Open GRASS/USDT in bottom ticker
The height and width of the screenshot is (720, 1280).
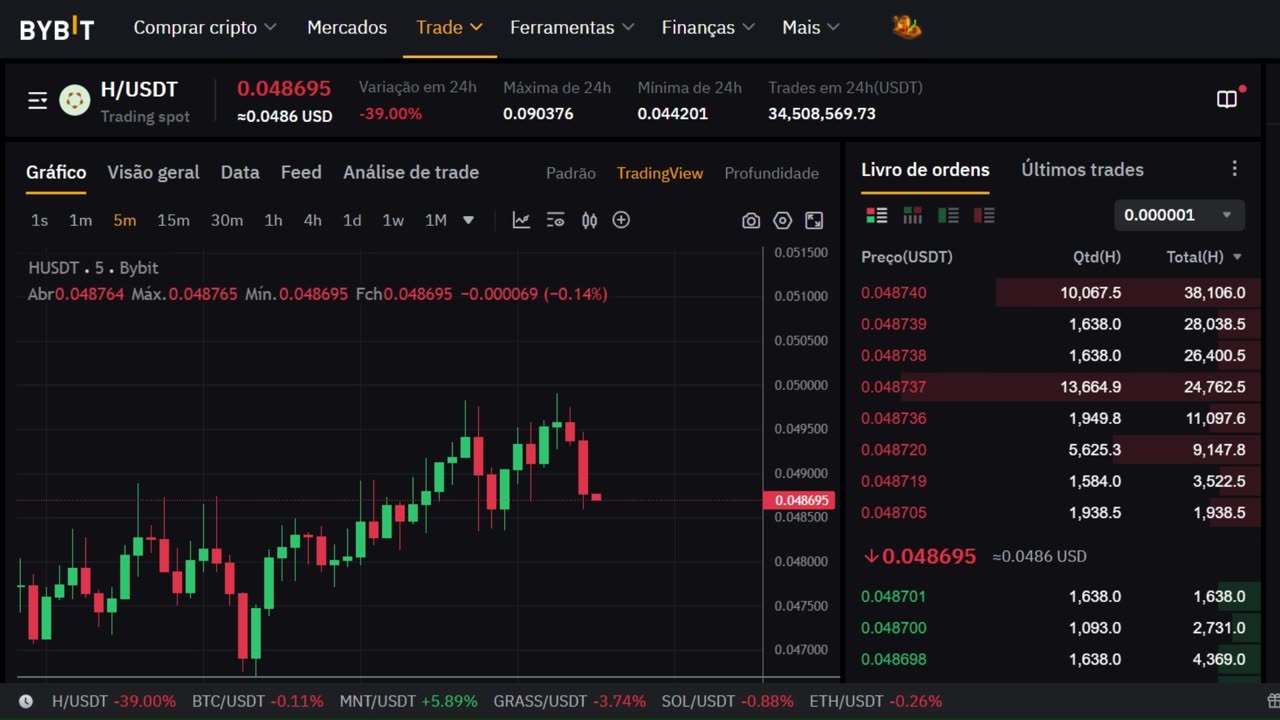pyautogui.click(x=570, y=701)
